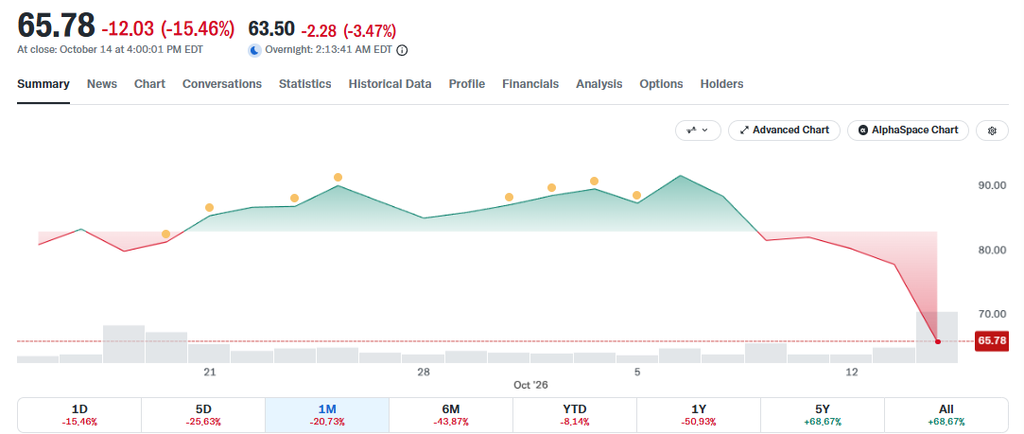Select the Options tab
Viewport: 1024px width, 434px height.
pyautogui.click(x=661, y=84)
